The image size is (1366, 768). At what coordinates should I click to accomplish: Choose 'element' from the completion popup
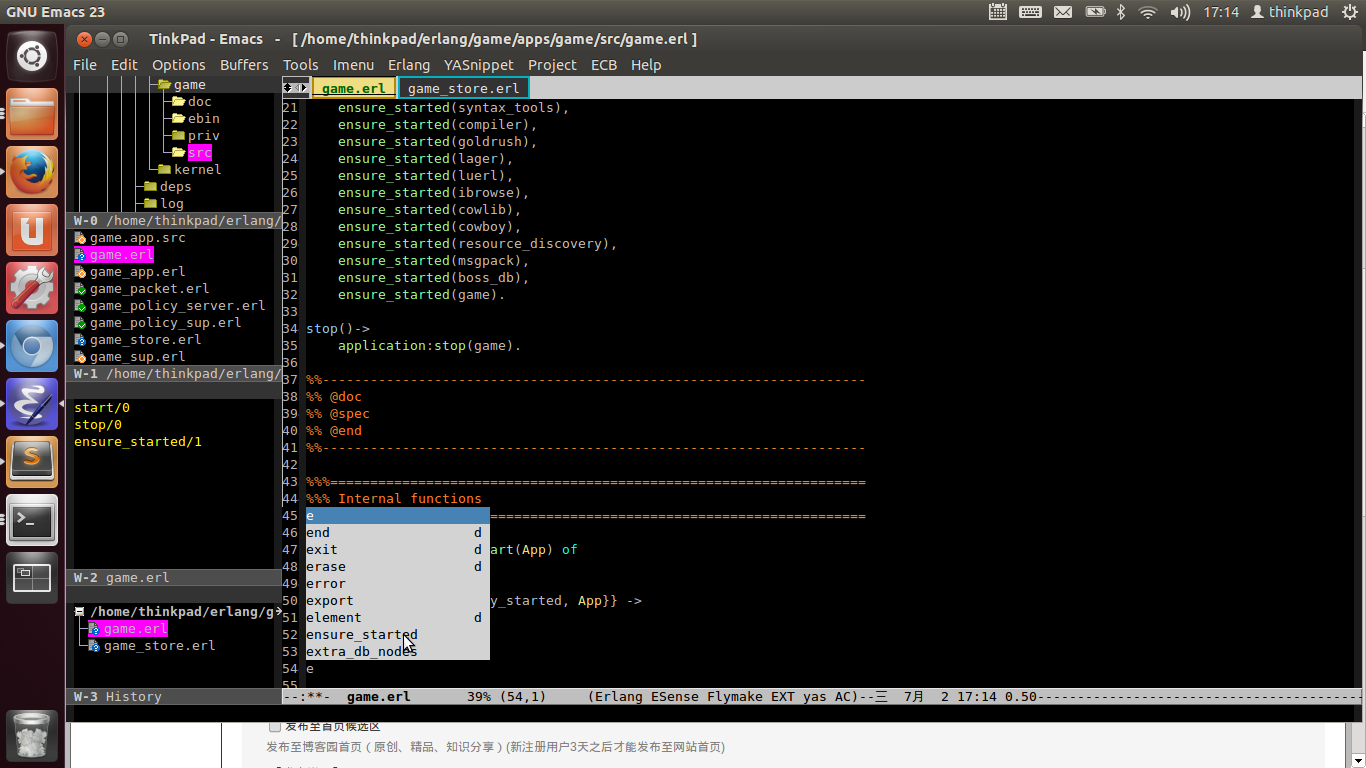tap(397, 618)
